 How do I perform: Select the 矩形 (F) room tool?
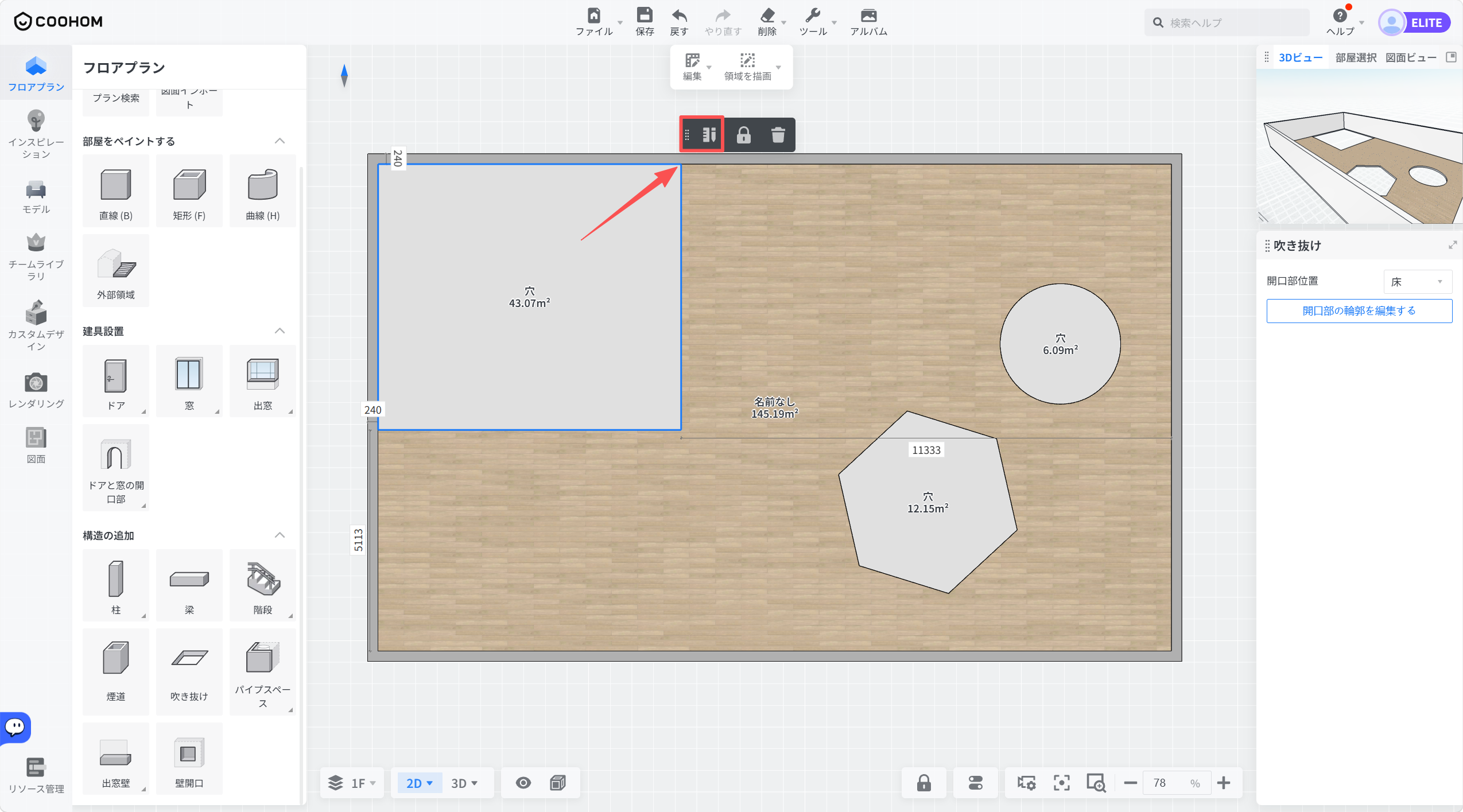(x=189, y=191)
